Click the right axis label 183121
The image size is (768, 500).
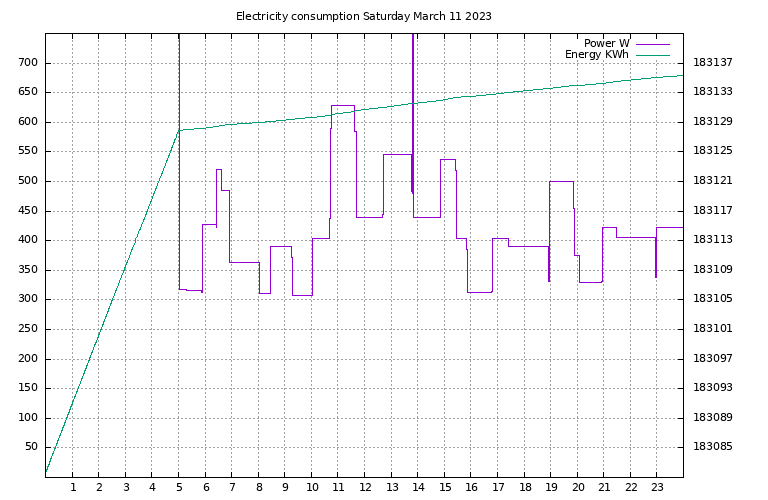point(713,181)
